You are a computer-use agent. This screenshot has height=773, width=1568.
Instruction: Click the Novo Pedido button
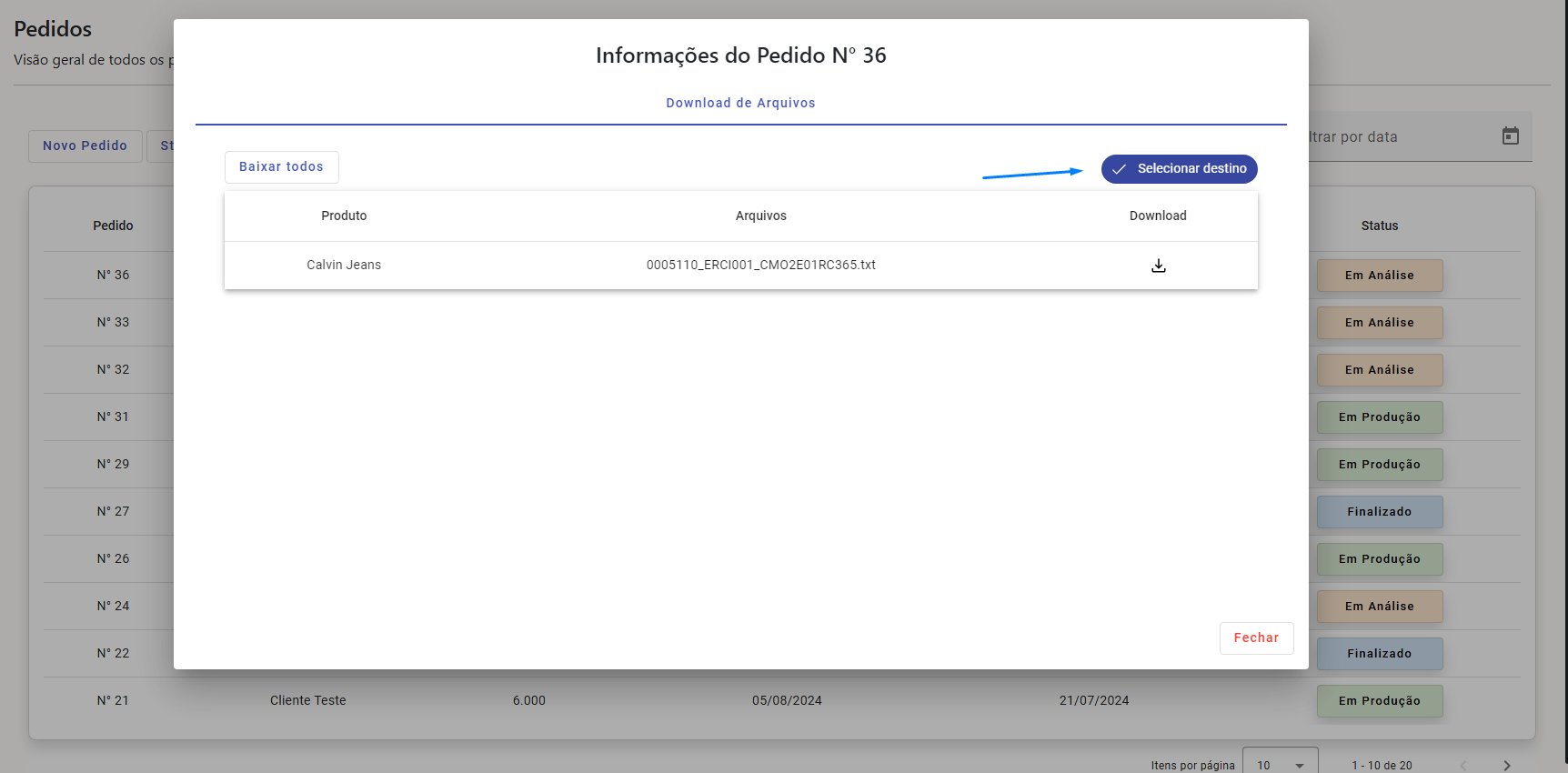click(x=85, y=146)
